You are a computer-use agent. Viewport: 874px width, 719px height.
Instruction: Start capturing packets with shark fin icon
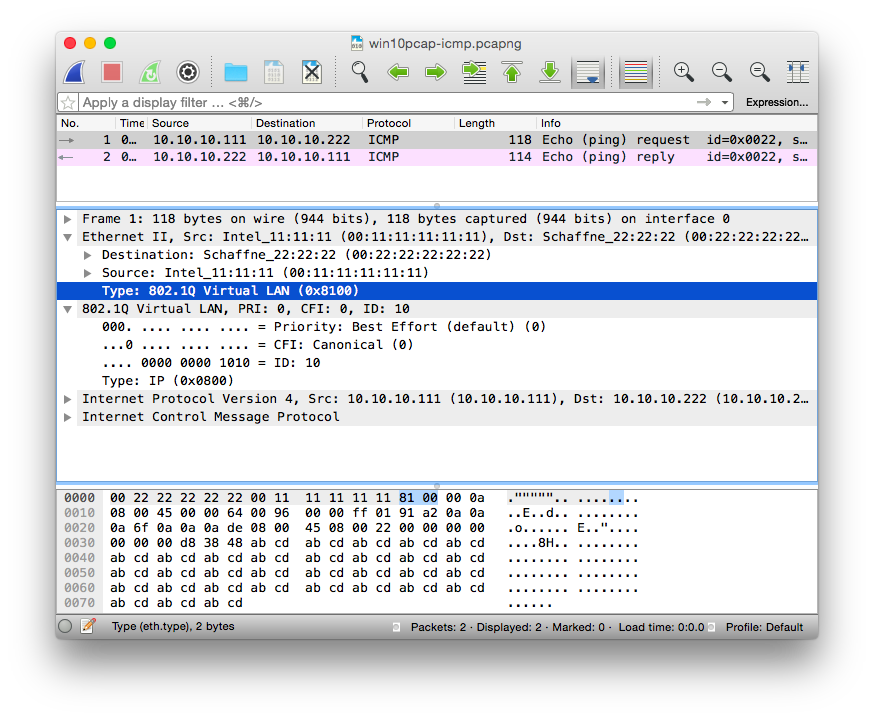[75, 72]
